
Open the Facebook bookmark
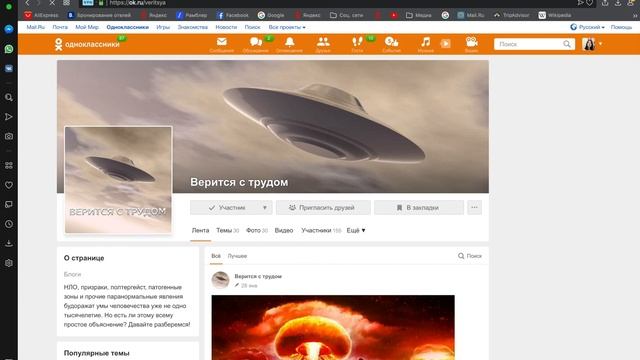click(x=232, y=16)
